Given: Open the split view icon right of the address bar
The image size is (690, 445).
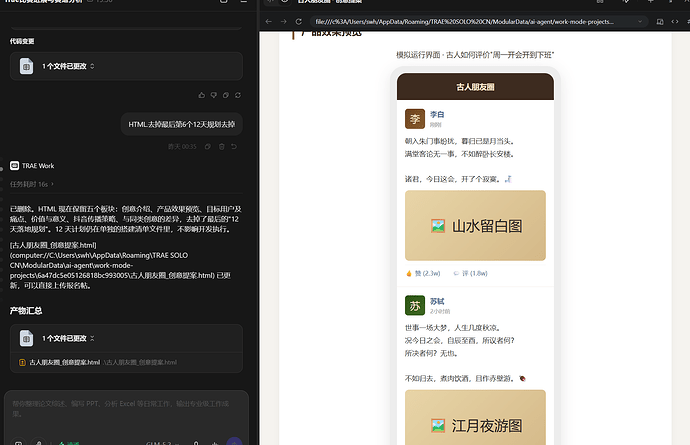Looking at the screenshot, I should click(660, 22).
